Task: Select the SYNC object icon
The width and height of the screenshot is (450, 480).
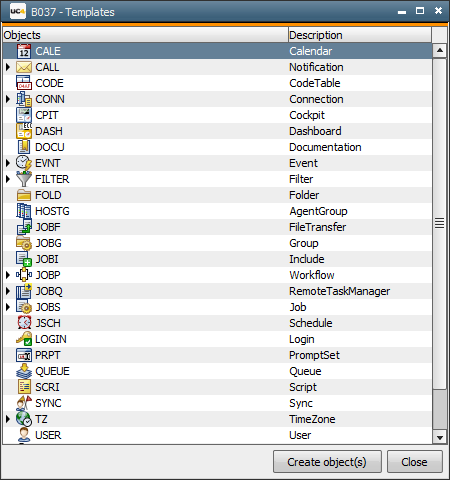Action: click(24, 403)
